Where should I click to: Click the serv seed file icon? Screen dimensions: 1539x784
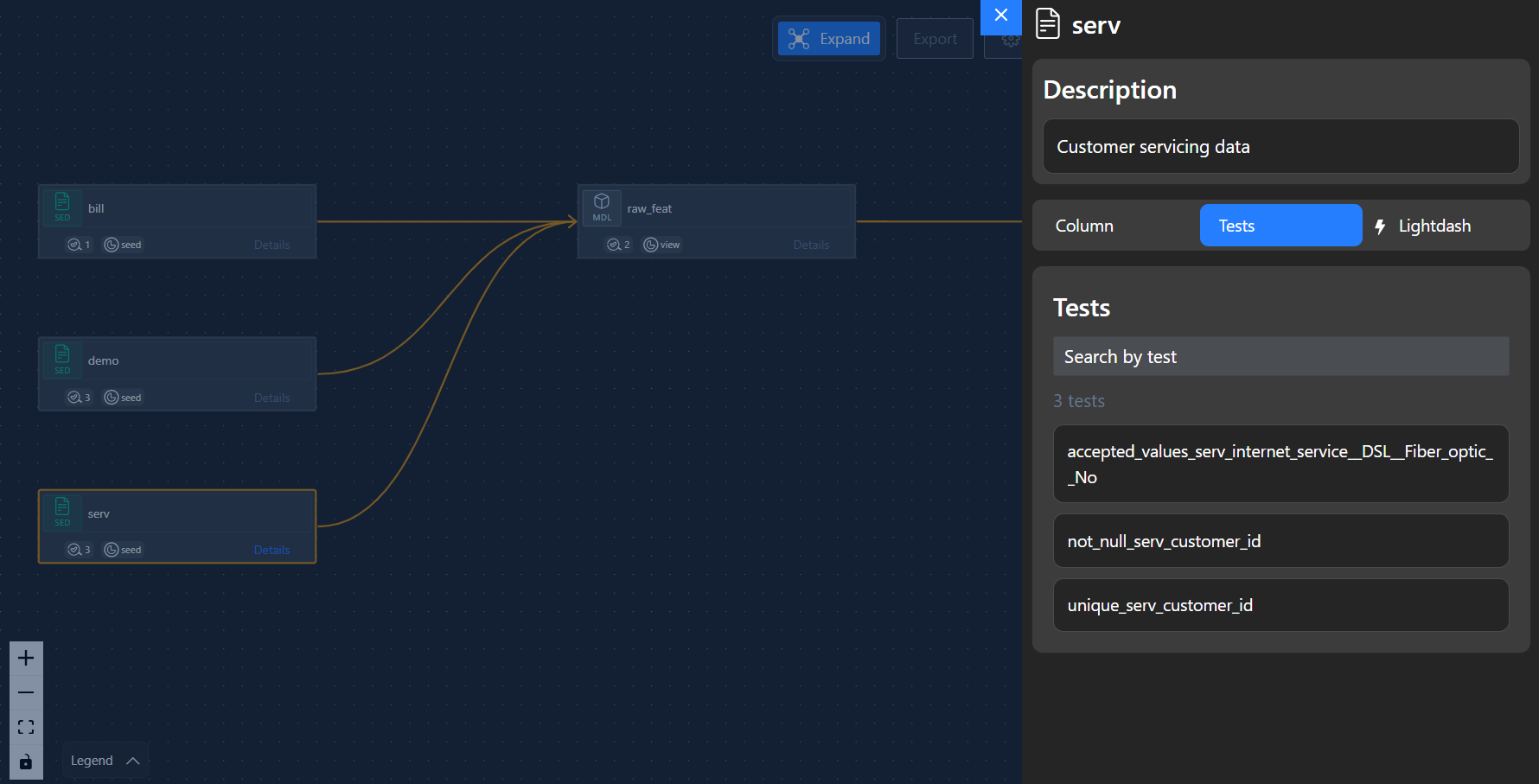pyautogui.click(x=62, y=507)
